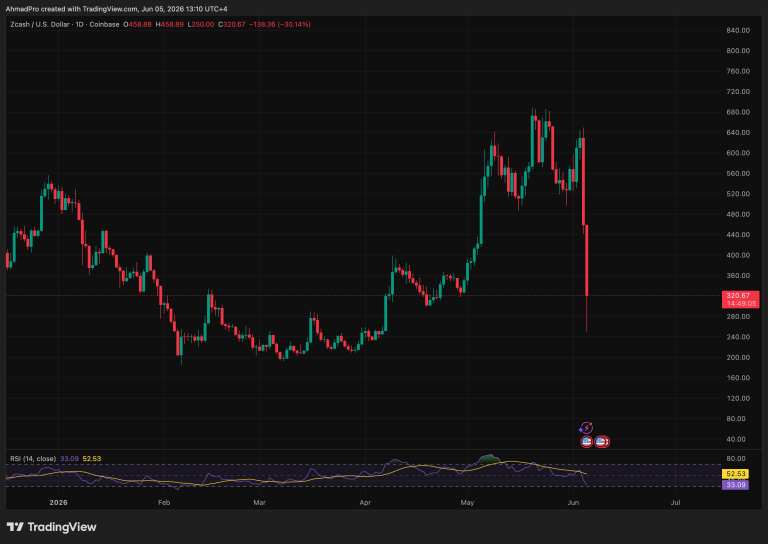Click the 800.00 price axis label

(738, 51)
